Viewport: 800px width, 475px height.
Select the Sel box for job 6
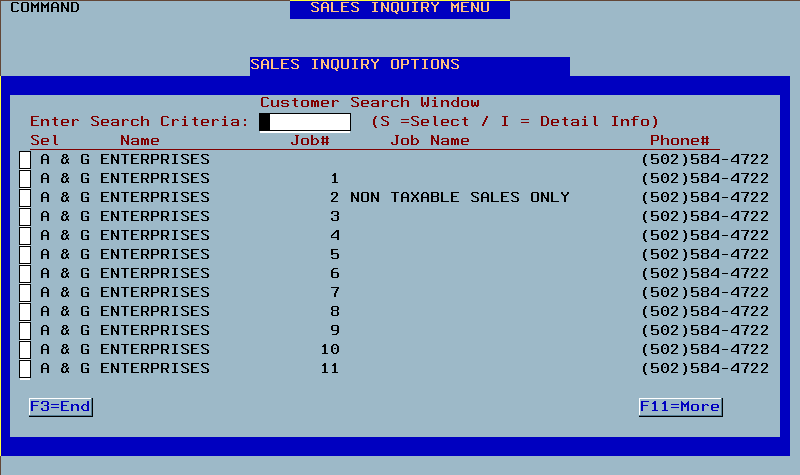(25, 273)
